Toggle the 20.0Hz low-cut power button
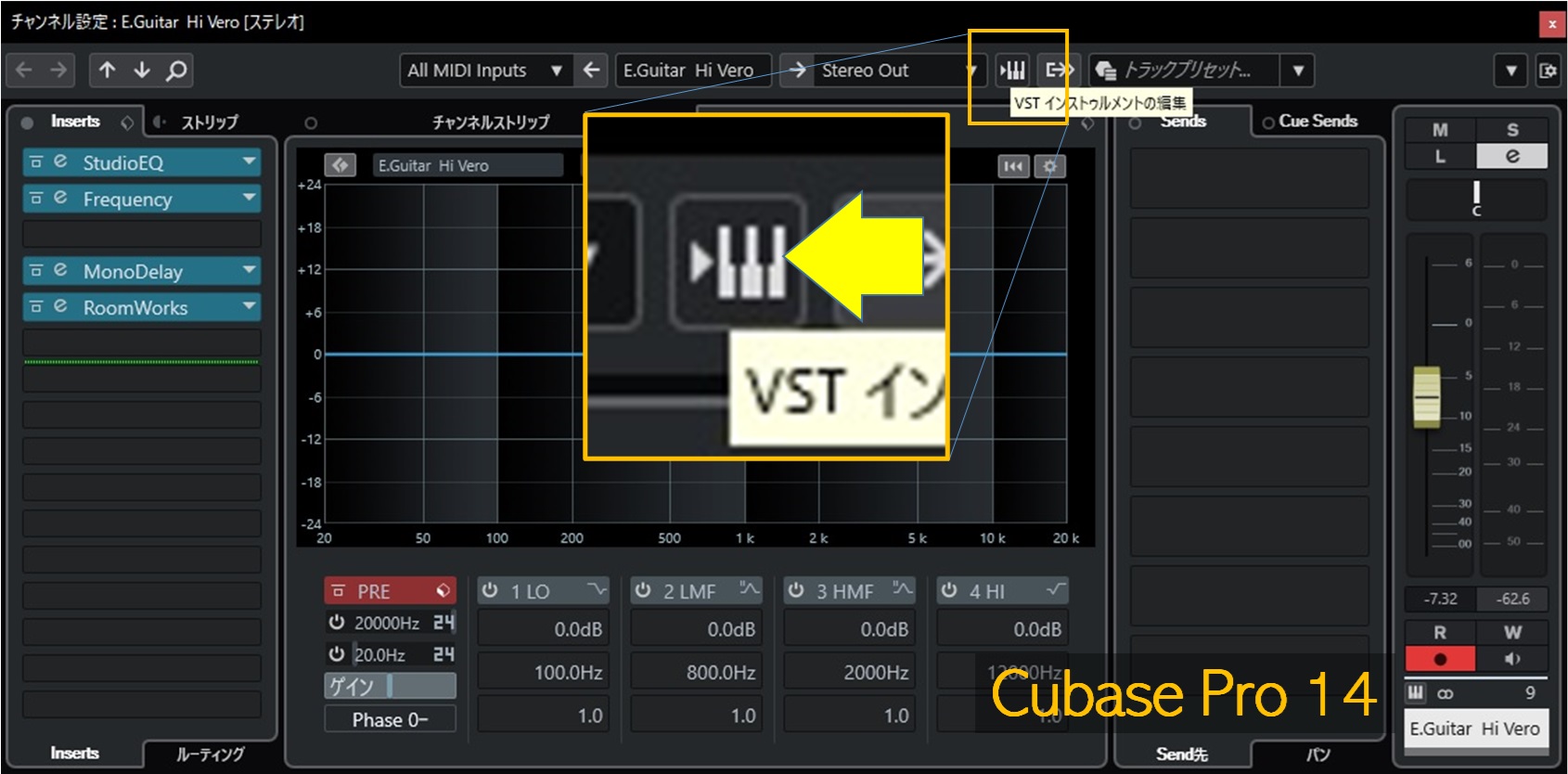Screen dimensions: 1568x774 (x=337, y=653)
